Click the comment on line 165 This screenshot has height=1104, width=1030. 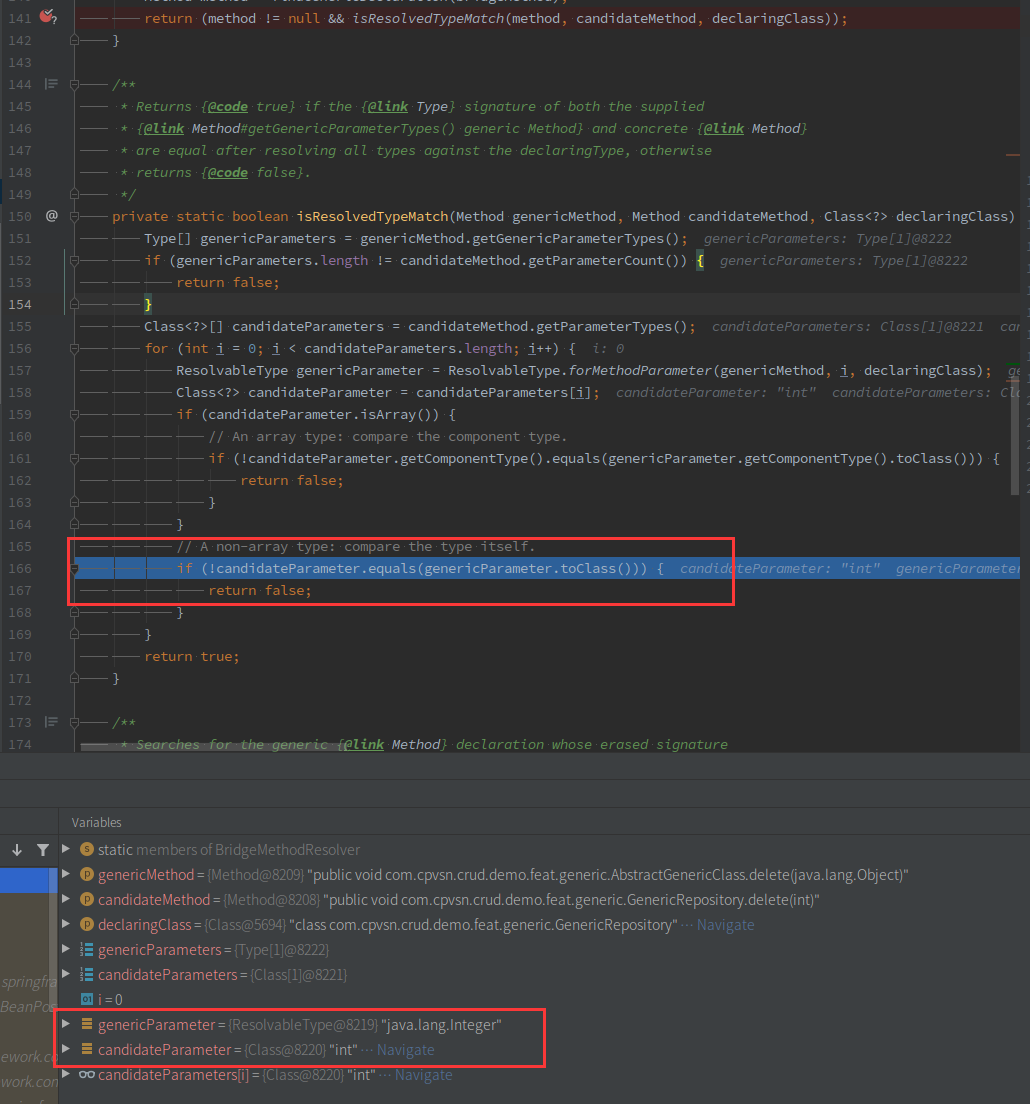356,546
